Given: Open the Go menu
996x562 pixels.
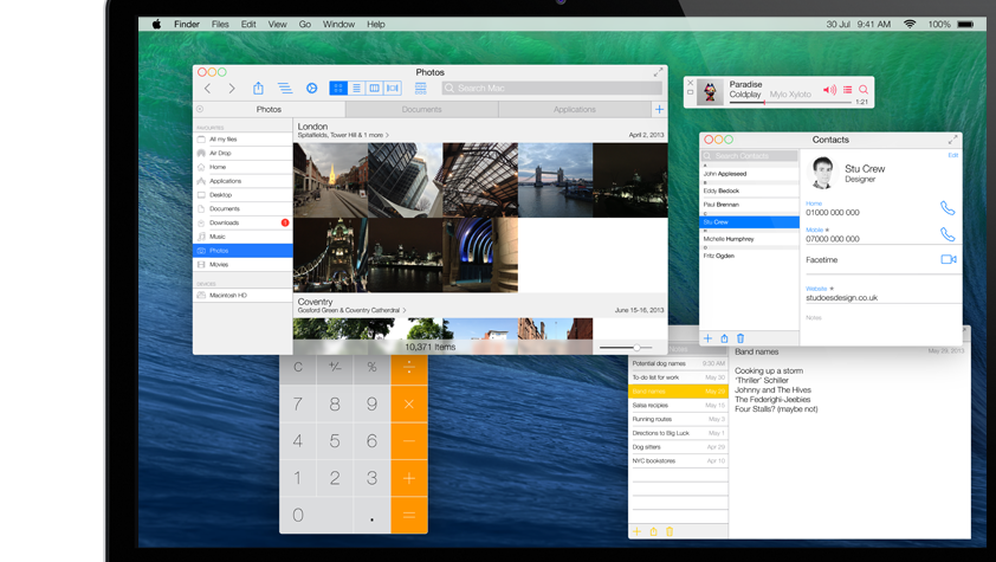Looking at the screenshot, I should point(305,24).
